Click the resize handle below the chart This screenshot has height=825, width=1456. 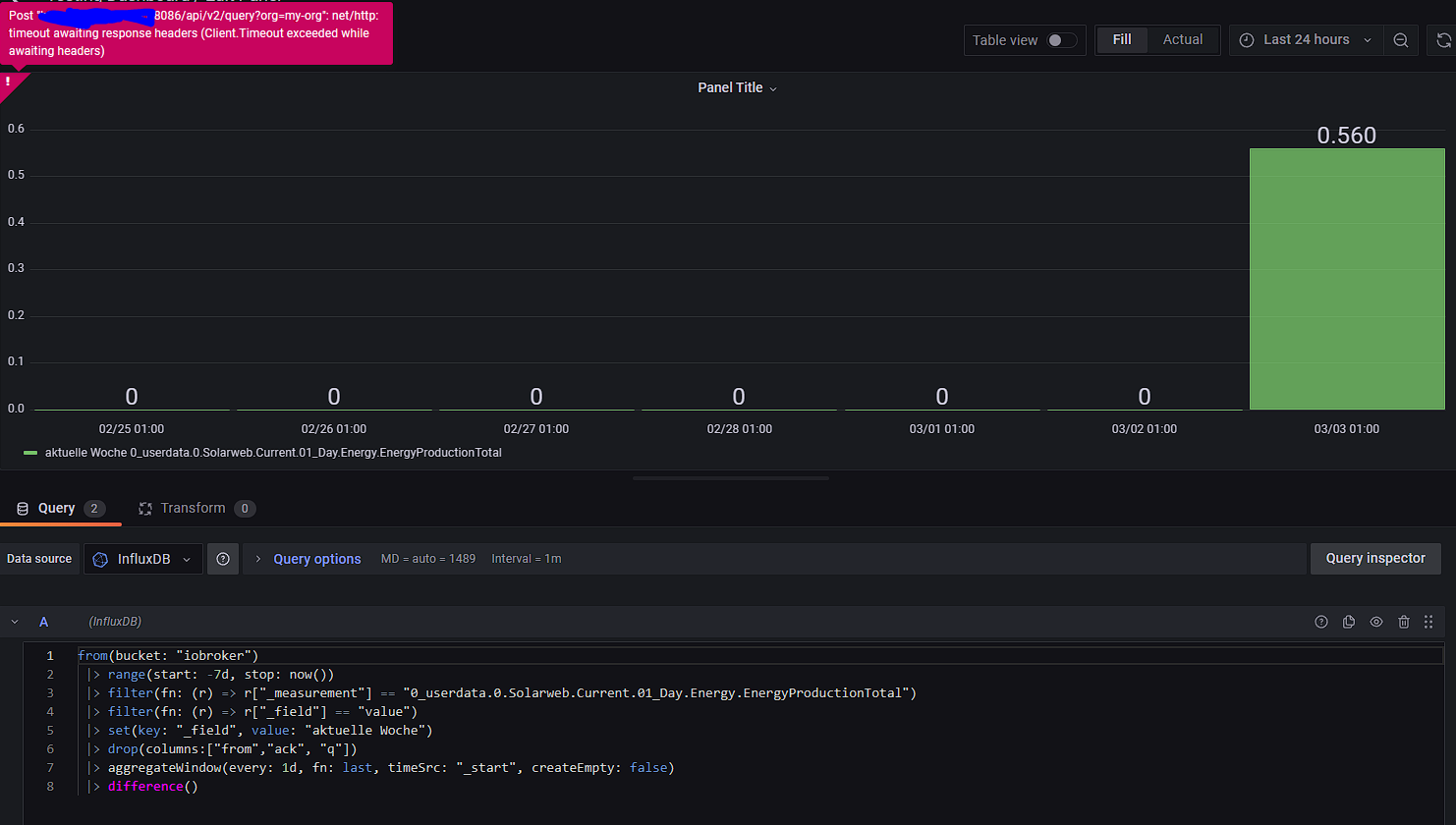[x=731, y=478]
